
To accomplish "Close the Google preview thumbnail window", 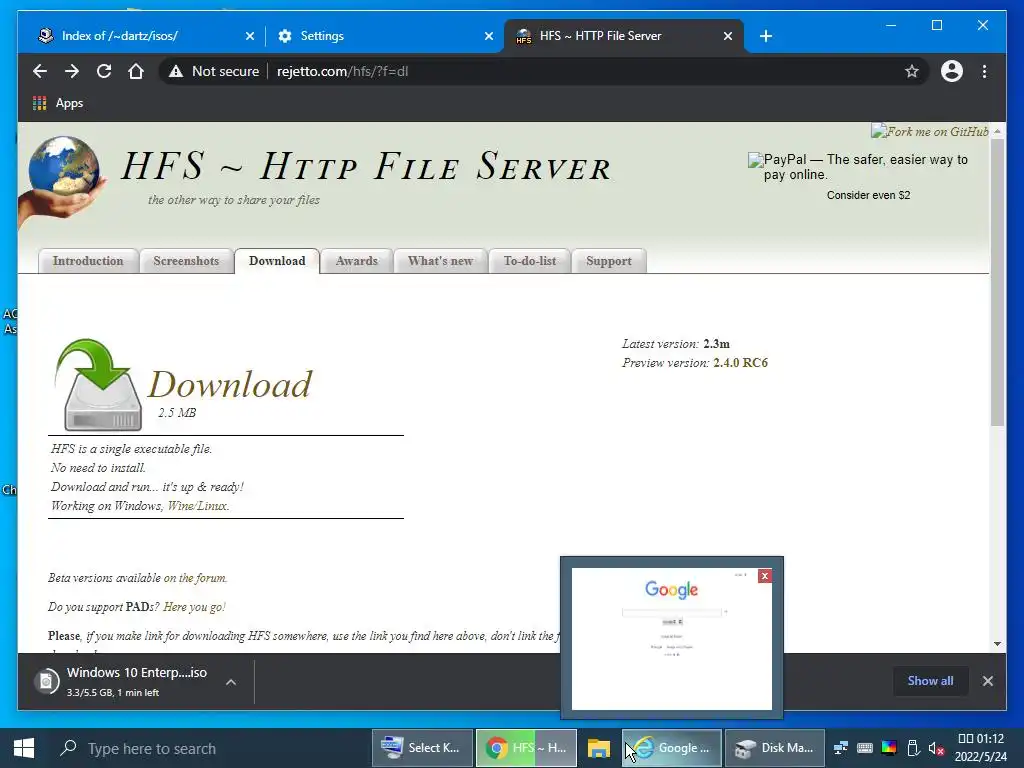I will tap(765, 576).
